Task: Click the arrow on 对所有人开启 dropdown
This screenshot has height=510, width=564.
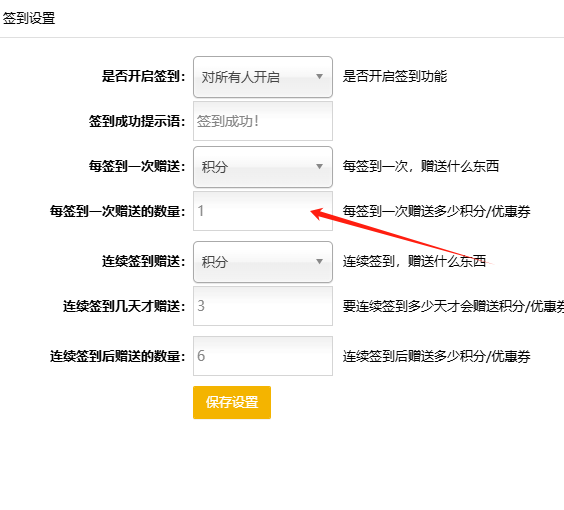Action: [x=319, y=77]
